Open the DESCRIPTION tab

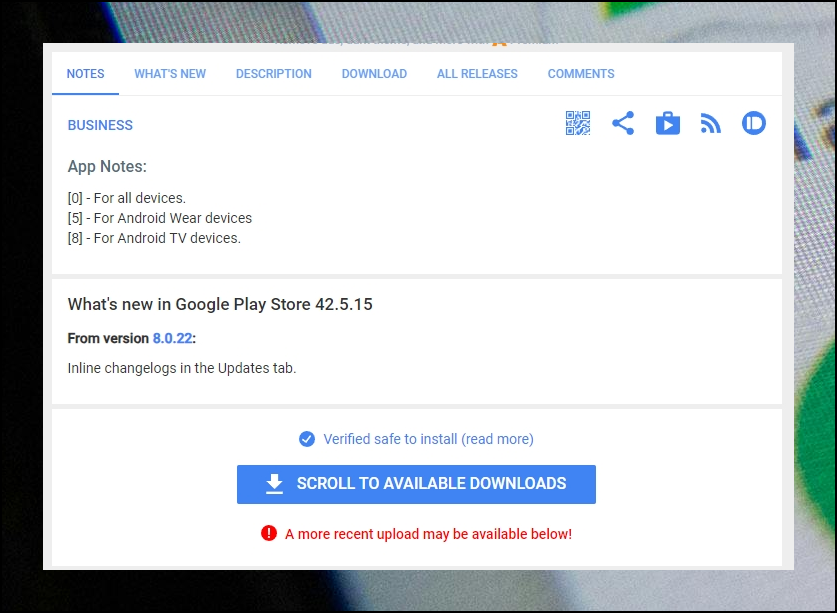tap(274, 74)
